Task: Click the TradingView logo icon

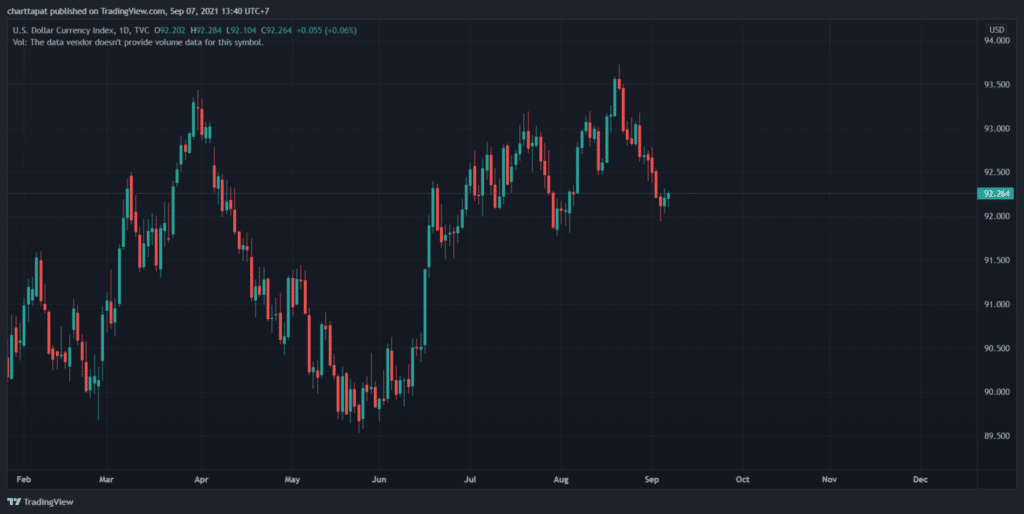Action: pyautogui.click(x=13, y=502)
